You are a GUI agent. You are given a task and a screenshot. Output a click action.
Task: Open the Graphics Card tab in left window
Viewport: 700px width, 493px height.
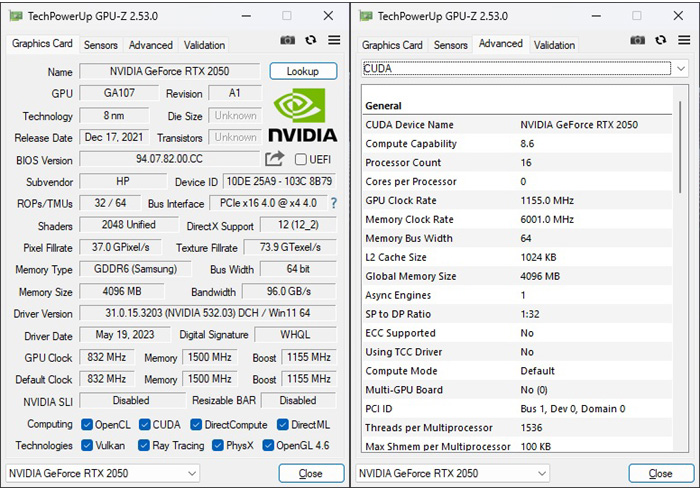click(x=42, y=44)
